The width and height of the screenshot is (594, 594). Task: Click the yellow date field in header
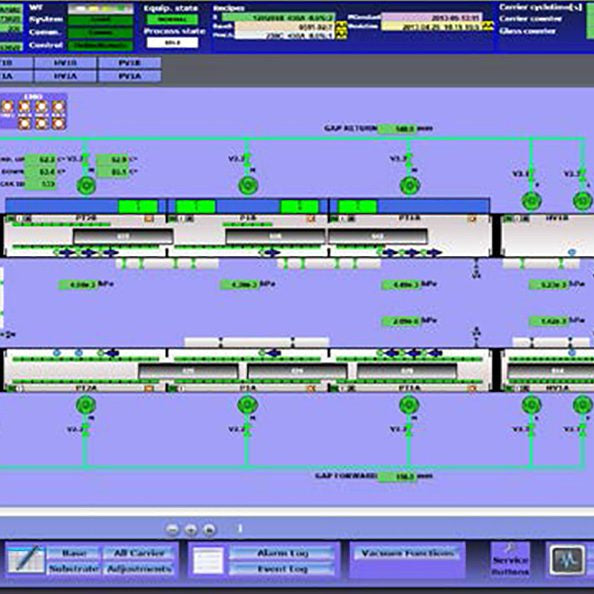point(431,27)
